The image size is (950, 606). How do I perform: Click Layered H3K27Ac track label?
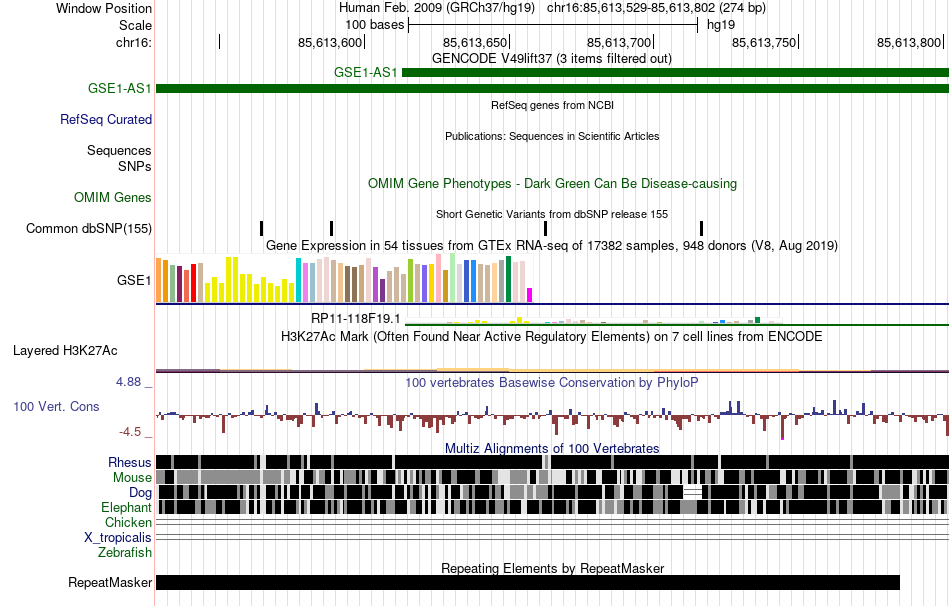65,350
